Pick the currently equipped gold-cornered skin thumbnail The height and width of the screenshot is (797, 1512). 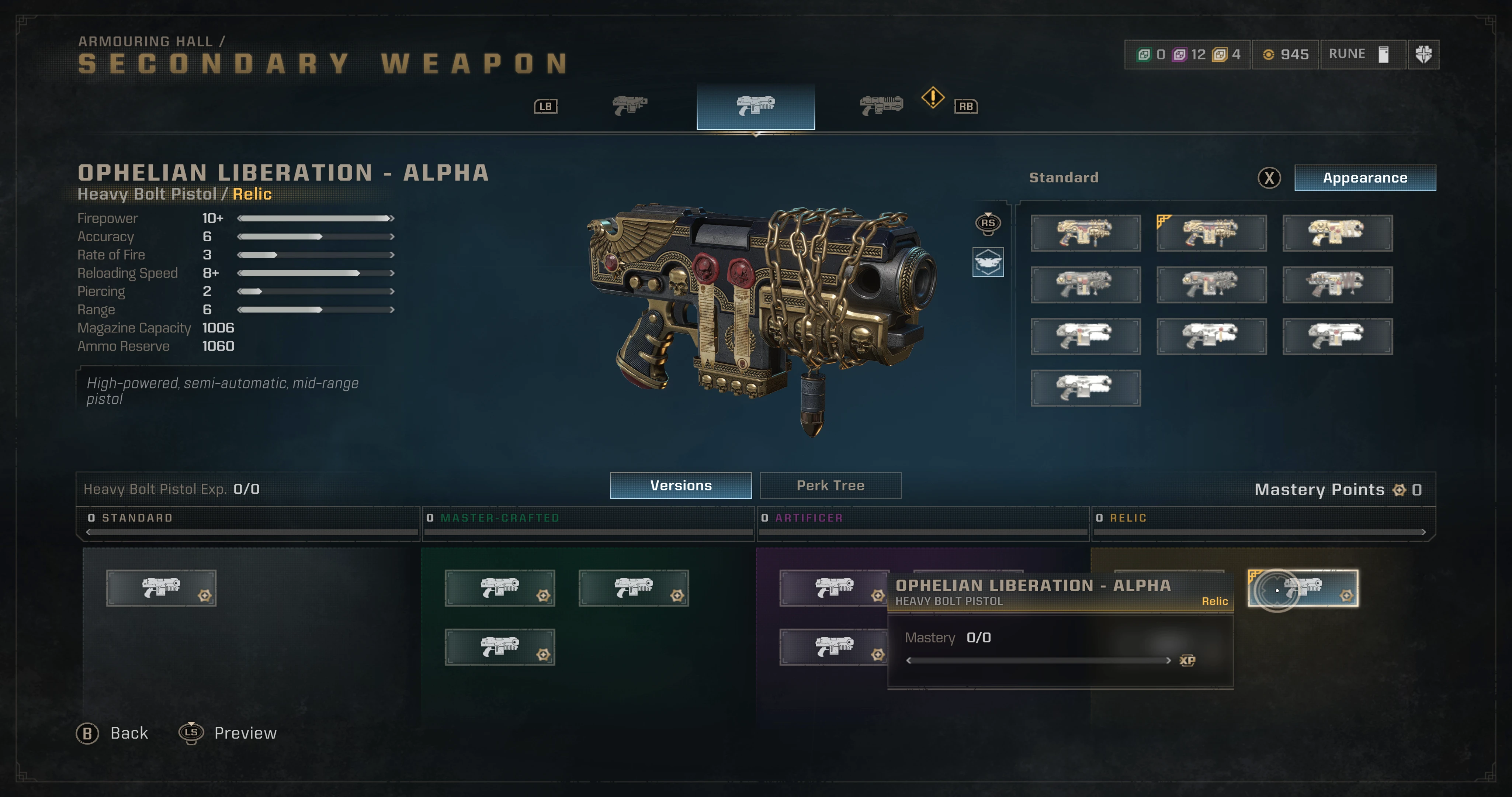1211,233
